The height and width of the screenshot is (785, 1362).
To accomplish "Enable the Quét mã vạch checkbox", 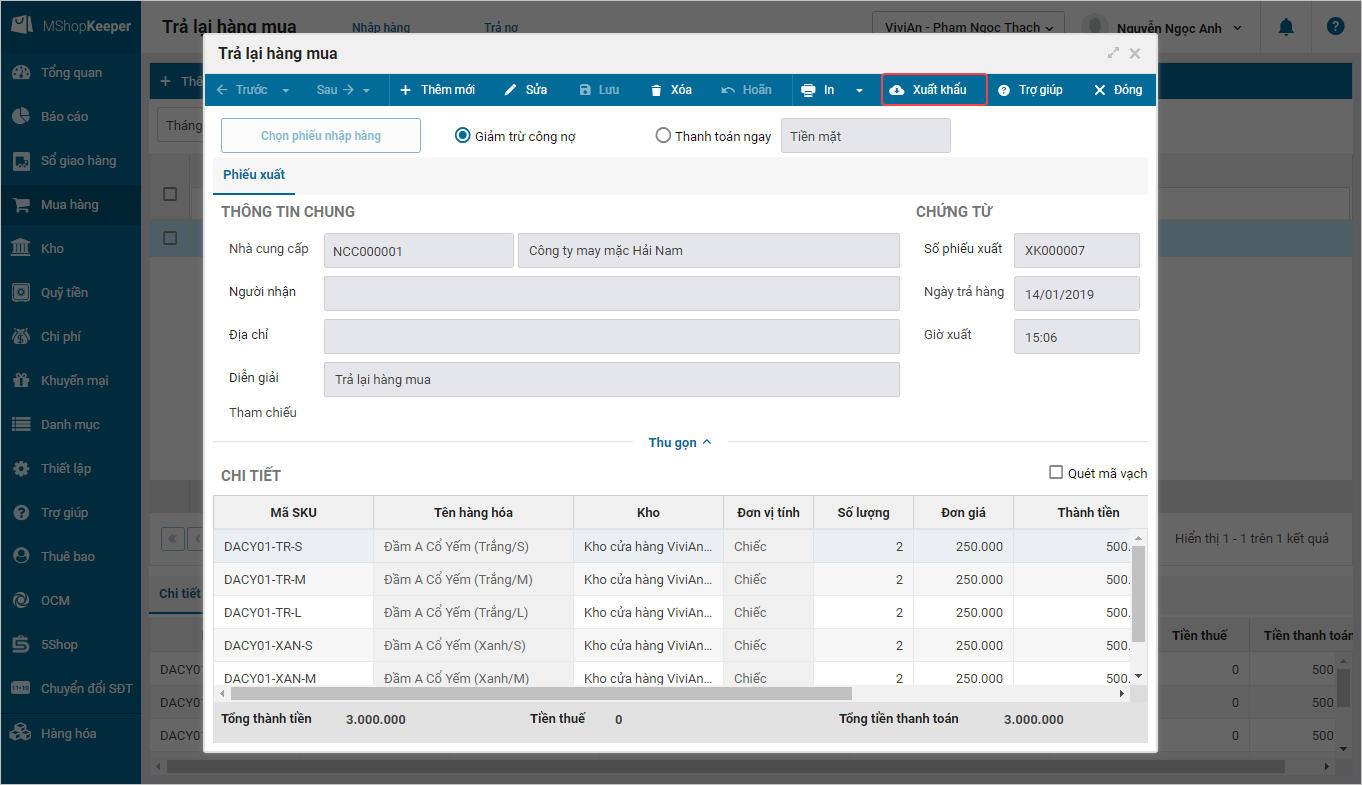I will [x=1056, y=473].
